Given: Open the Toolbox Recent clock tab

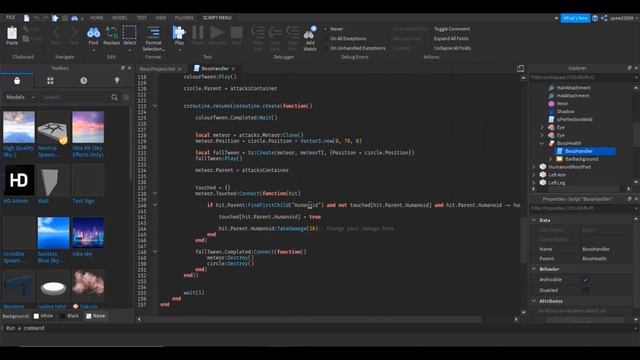Looking at the screenshot, I should click(84, 80).
